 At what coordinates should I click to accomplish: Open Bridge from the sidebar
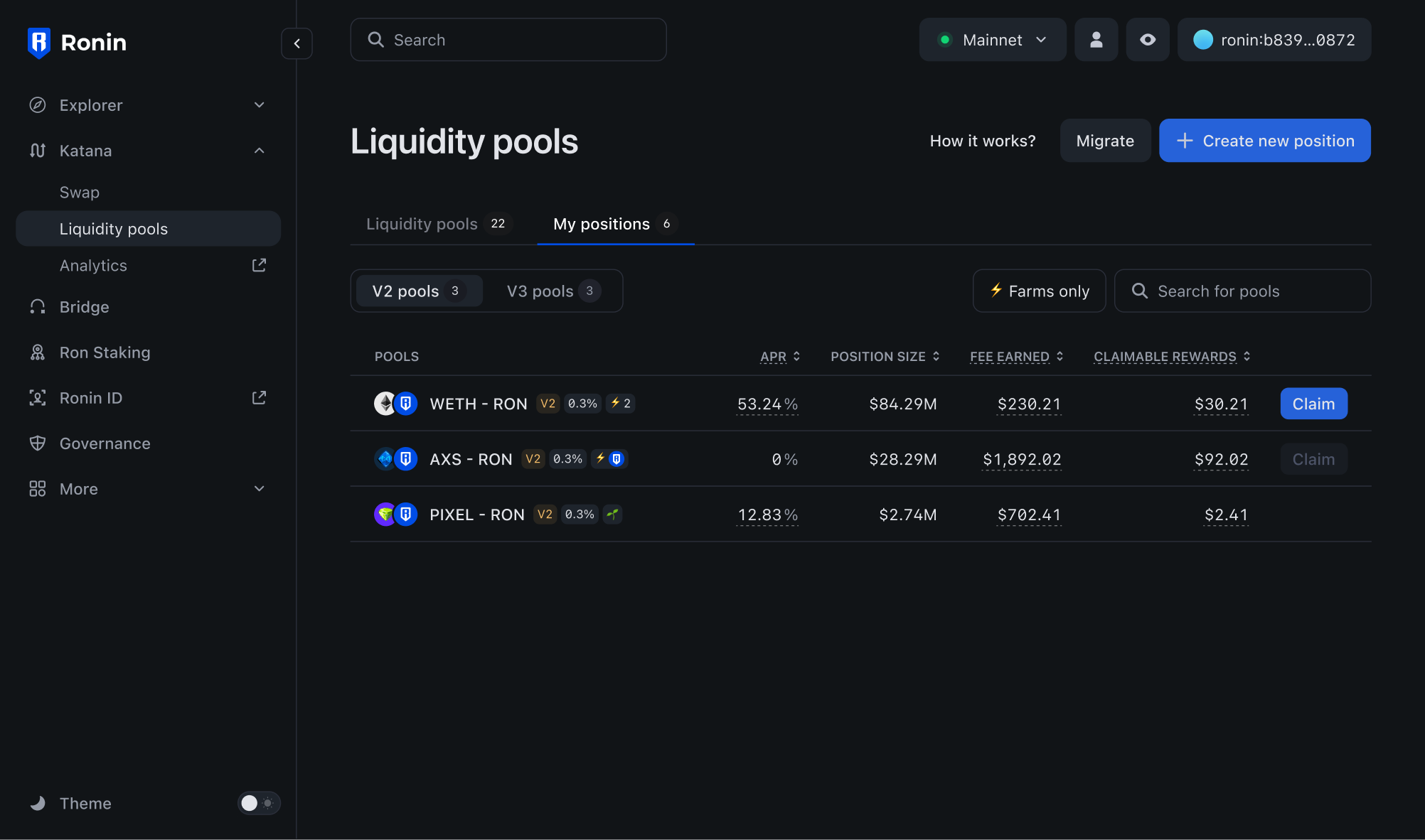click(84, 307)
